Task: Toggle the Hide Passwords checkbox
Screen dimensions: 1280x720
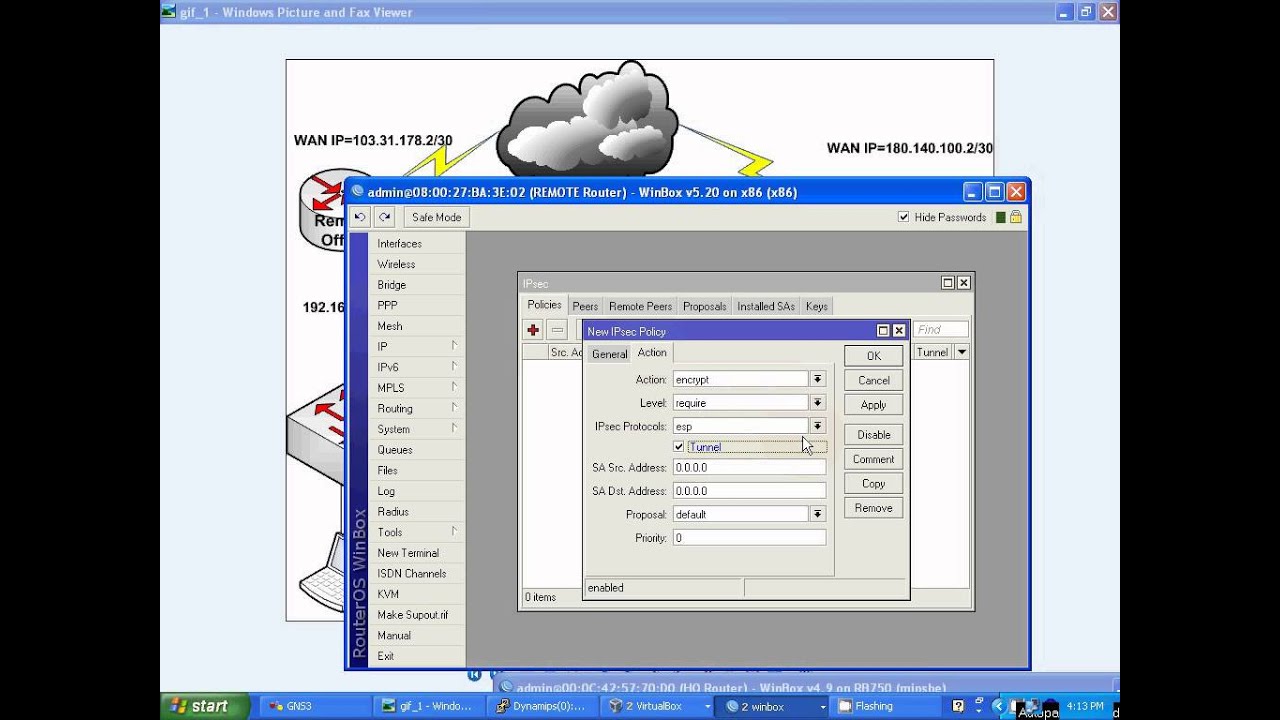Action: pos(903,217)
